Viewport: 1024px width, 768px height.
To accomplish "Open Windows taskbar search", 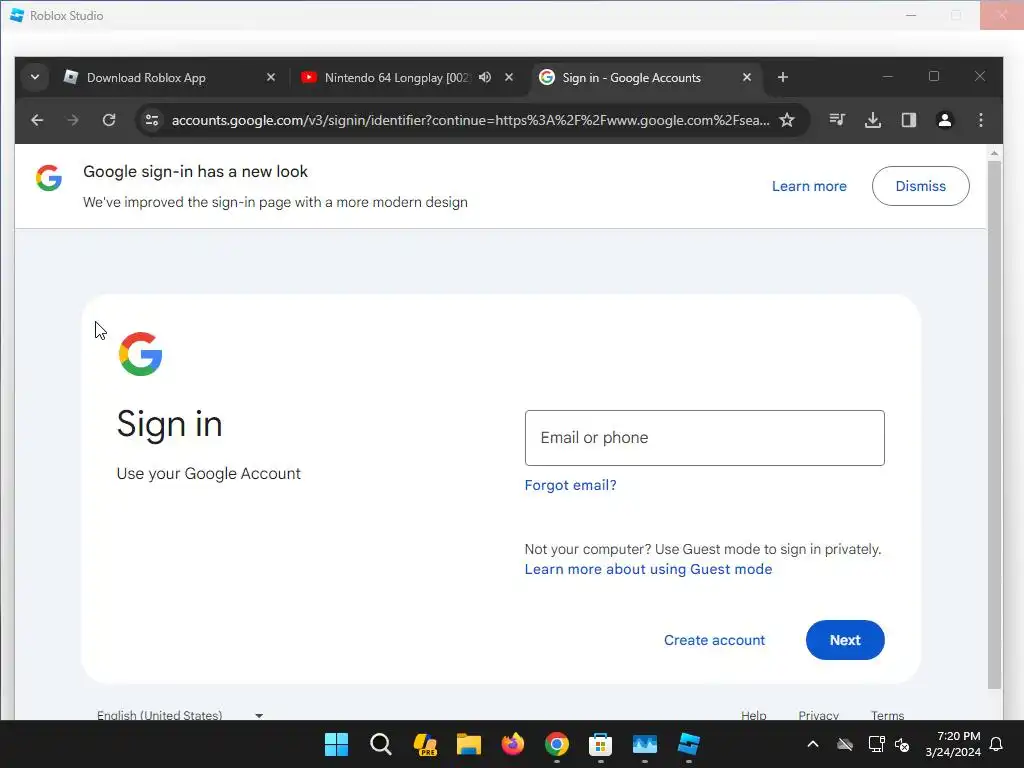I will 381,744.
